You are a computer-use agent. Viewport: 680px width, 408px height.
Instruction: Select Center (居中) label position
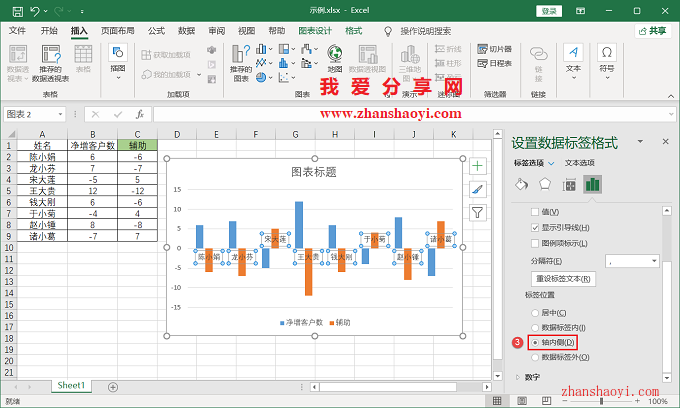[535, 313]
